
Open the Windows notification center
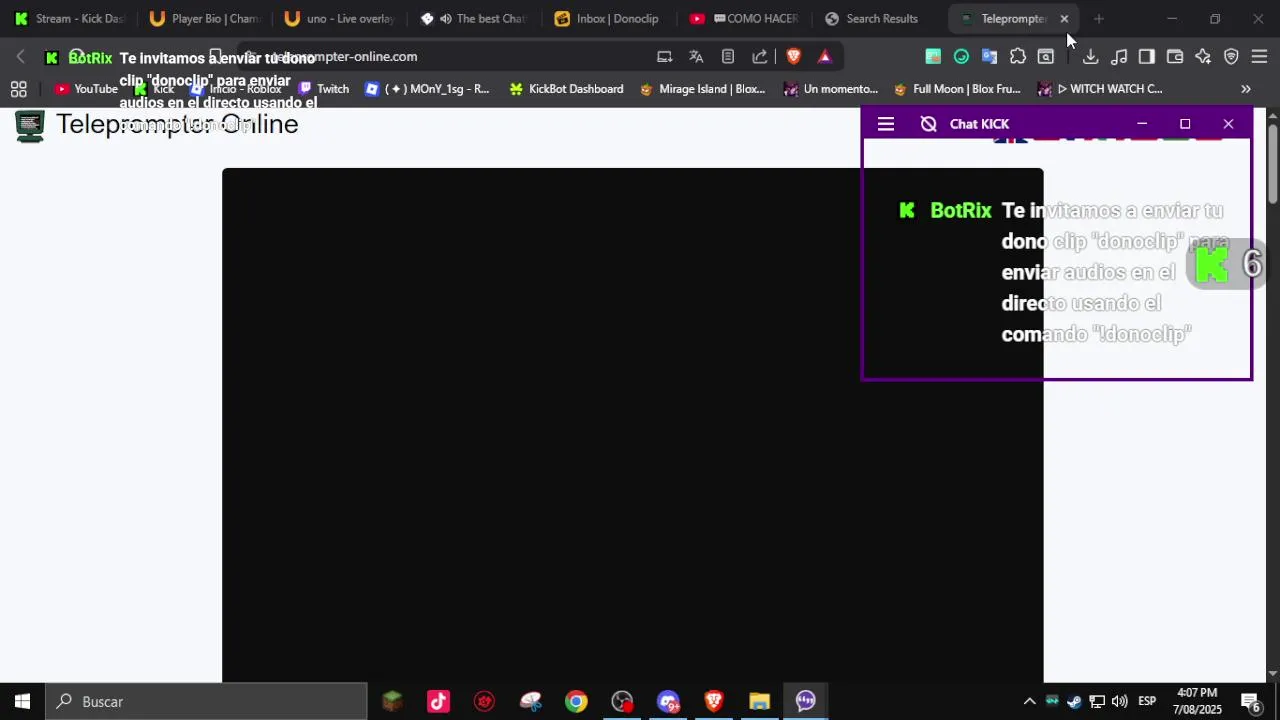(x=1249, y=701)
